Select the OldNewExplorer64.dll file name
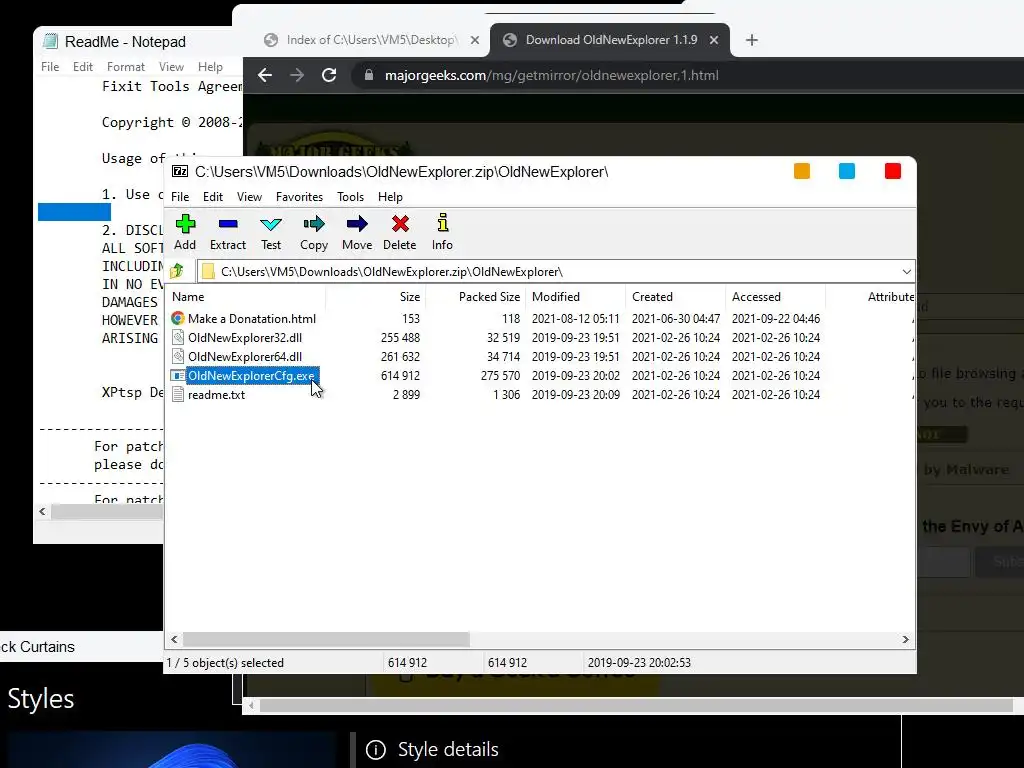 click(245, 357)
